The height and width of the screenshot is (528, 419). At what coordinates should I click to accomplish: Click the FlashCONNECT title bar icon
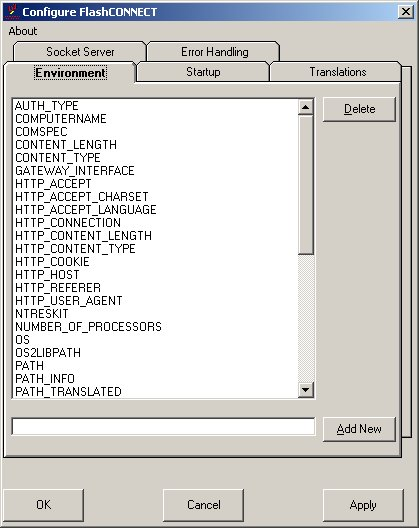[12, 11]
